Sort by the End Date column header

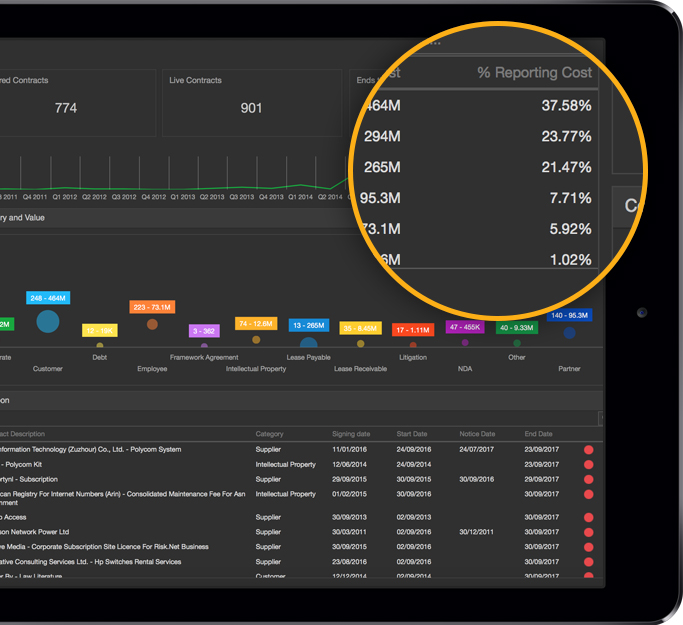coord(538,434)
